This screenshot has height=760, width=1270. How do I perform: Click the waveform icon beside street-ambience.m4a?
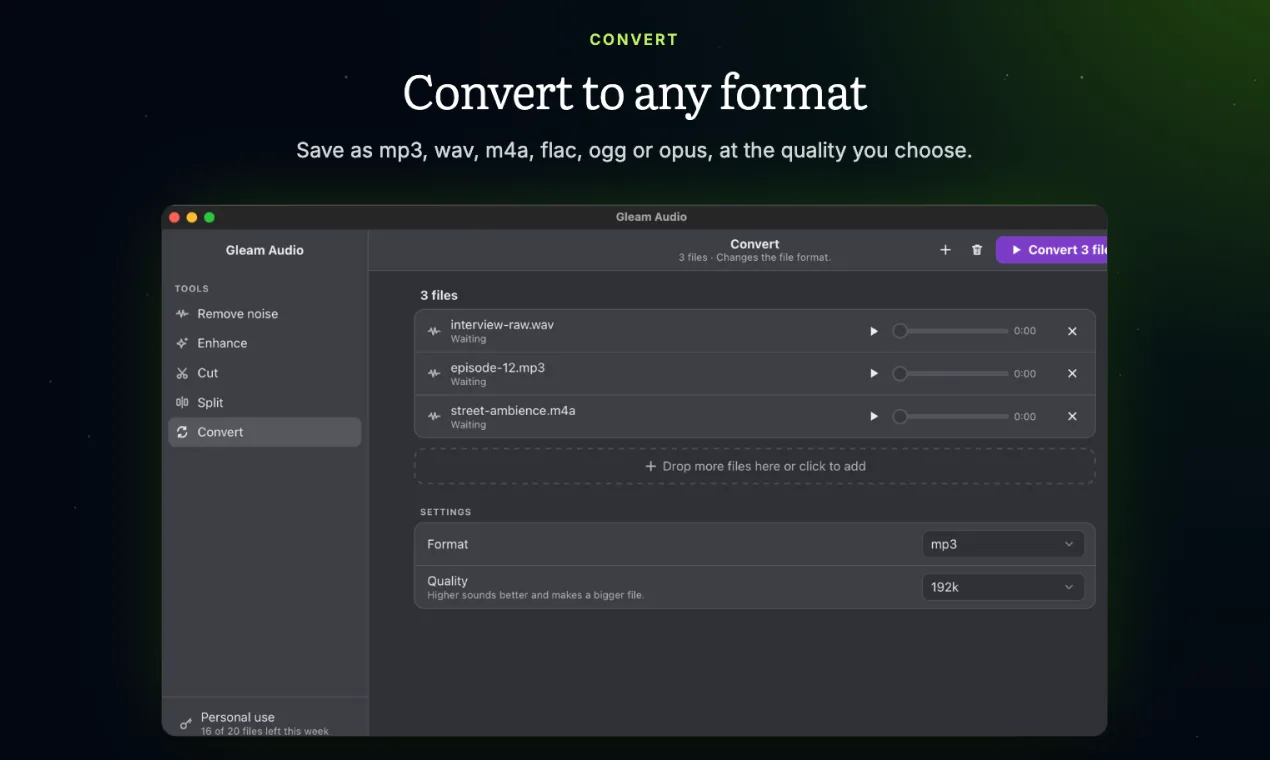(x=434, y=417)
